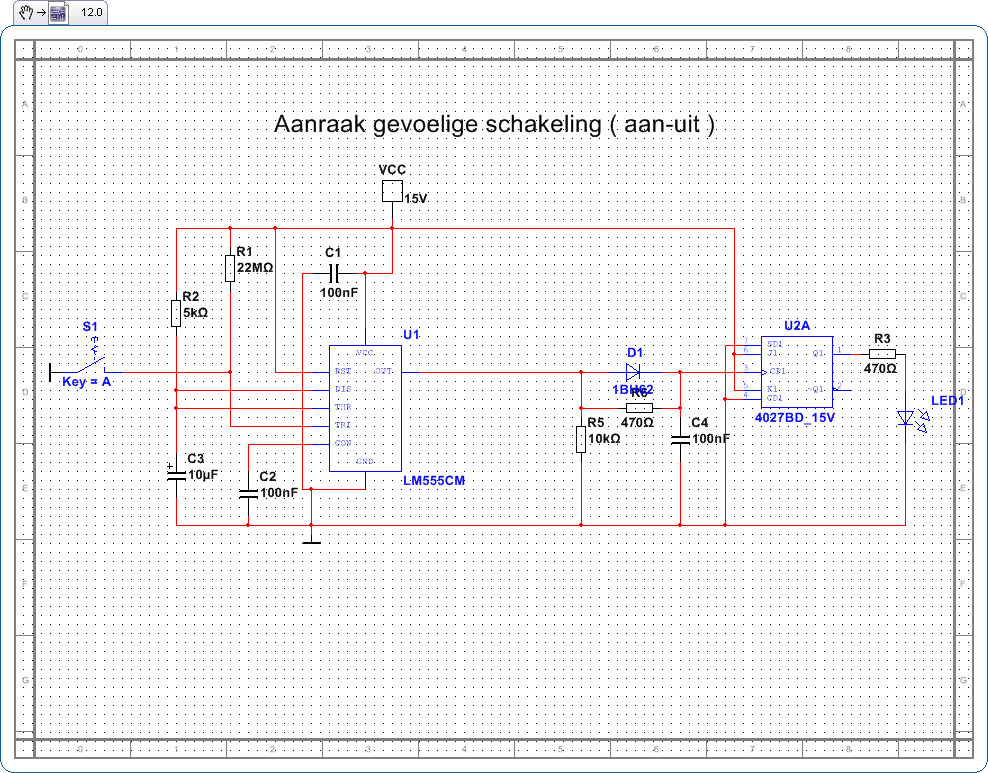Screen dimensions: 988x773
Task: Click the Multisim file icon in the tab
Action: pos(58,13)
